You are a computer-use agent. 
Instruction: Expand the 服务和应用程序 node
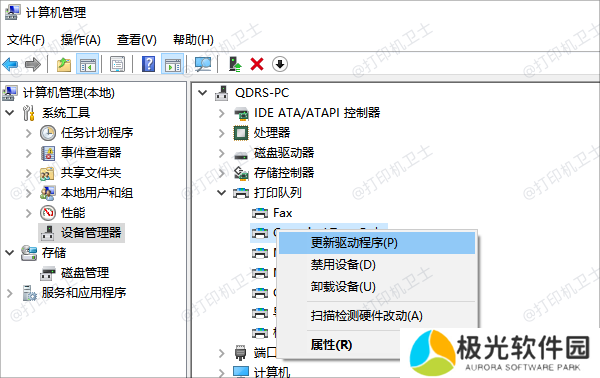(10, 293)
